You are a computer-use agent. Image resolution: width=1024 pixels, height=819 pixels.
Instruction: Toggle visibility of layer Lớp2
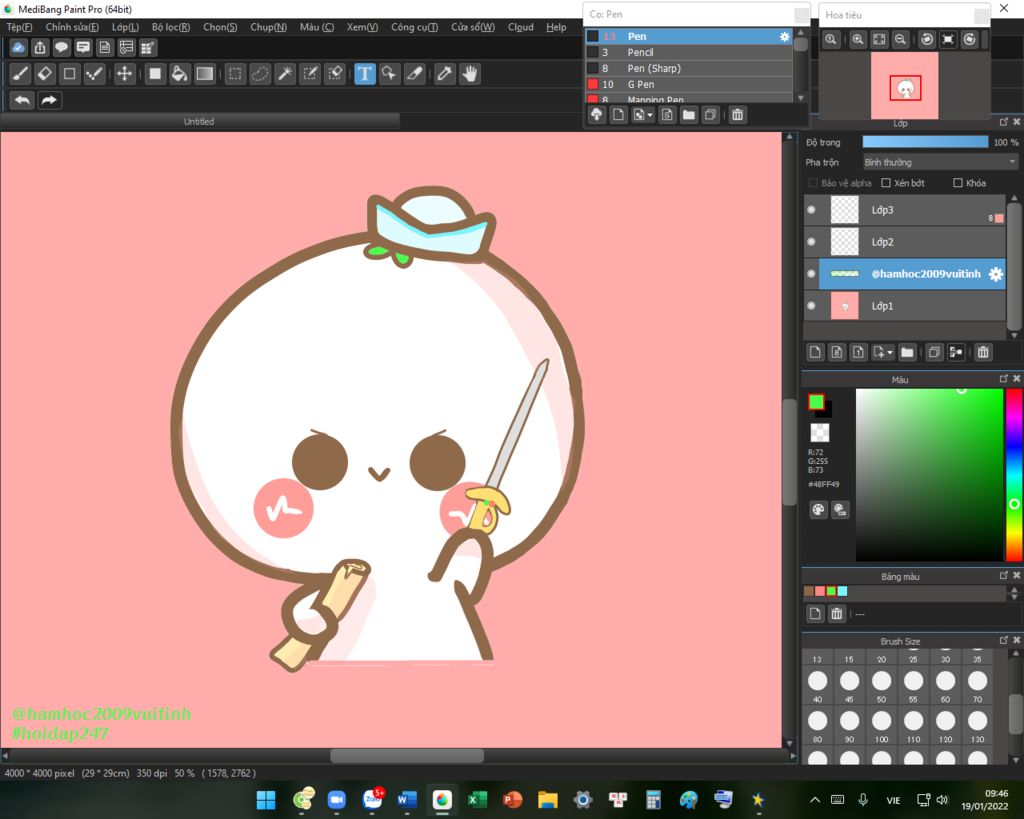pyautogui.click(x=812, y=242)
